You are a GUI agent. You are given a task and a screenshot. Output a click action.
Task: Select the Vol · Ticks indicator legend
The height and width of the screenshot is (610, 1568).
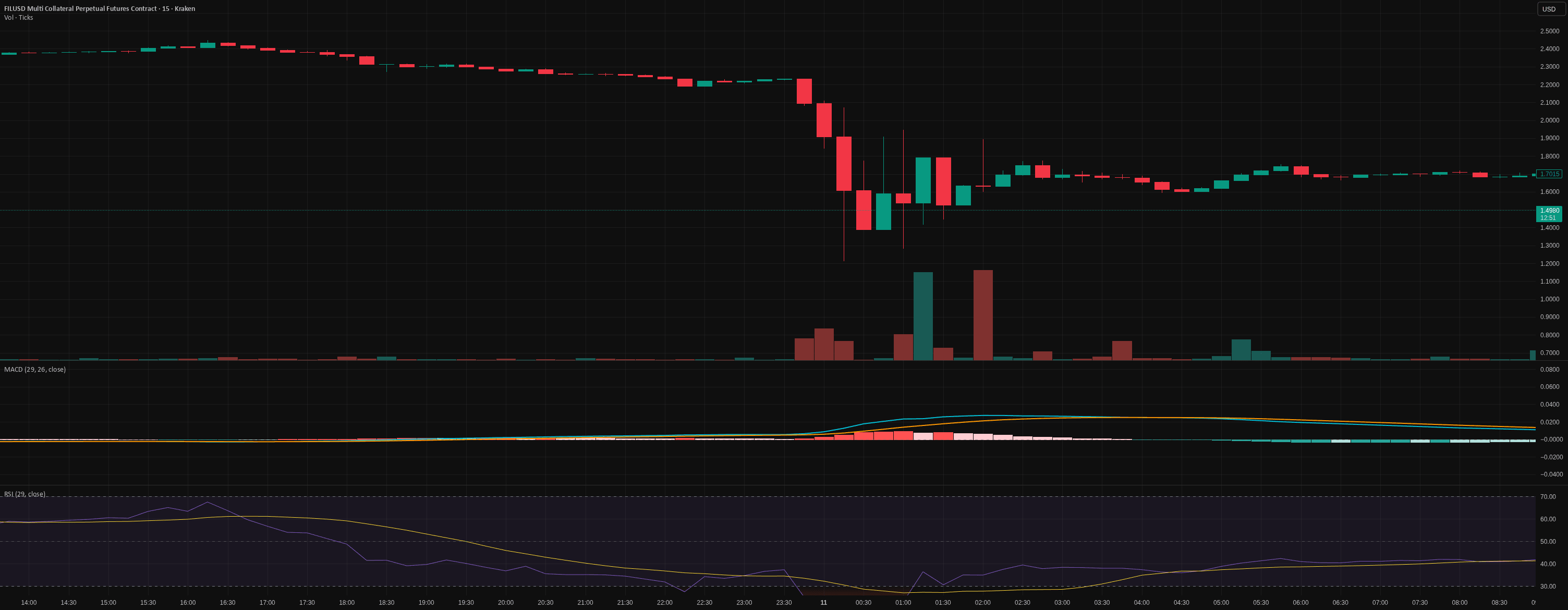(x=19, y=18)
